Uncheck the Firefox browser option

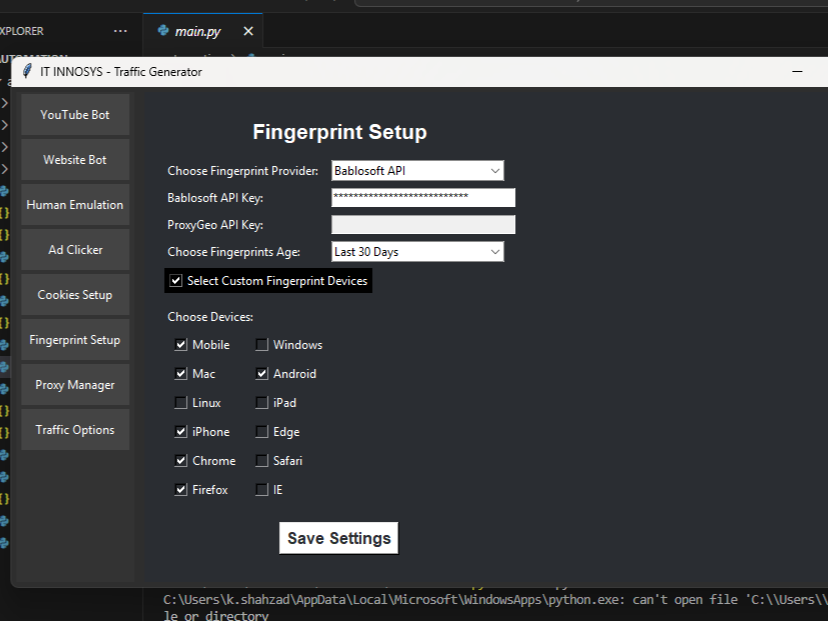[x=181, y=490]
